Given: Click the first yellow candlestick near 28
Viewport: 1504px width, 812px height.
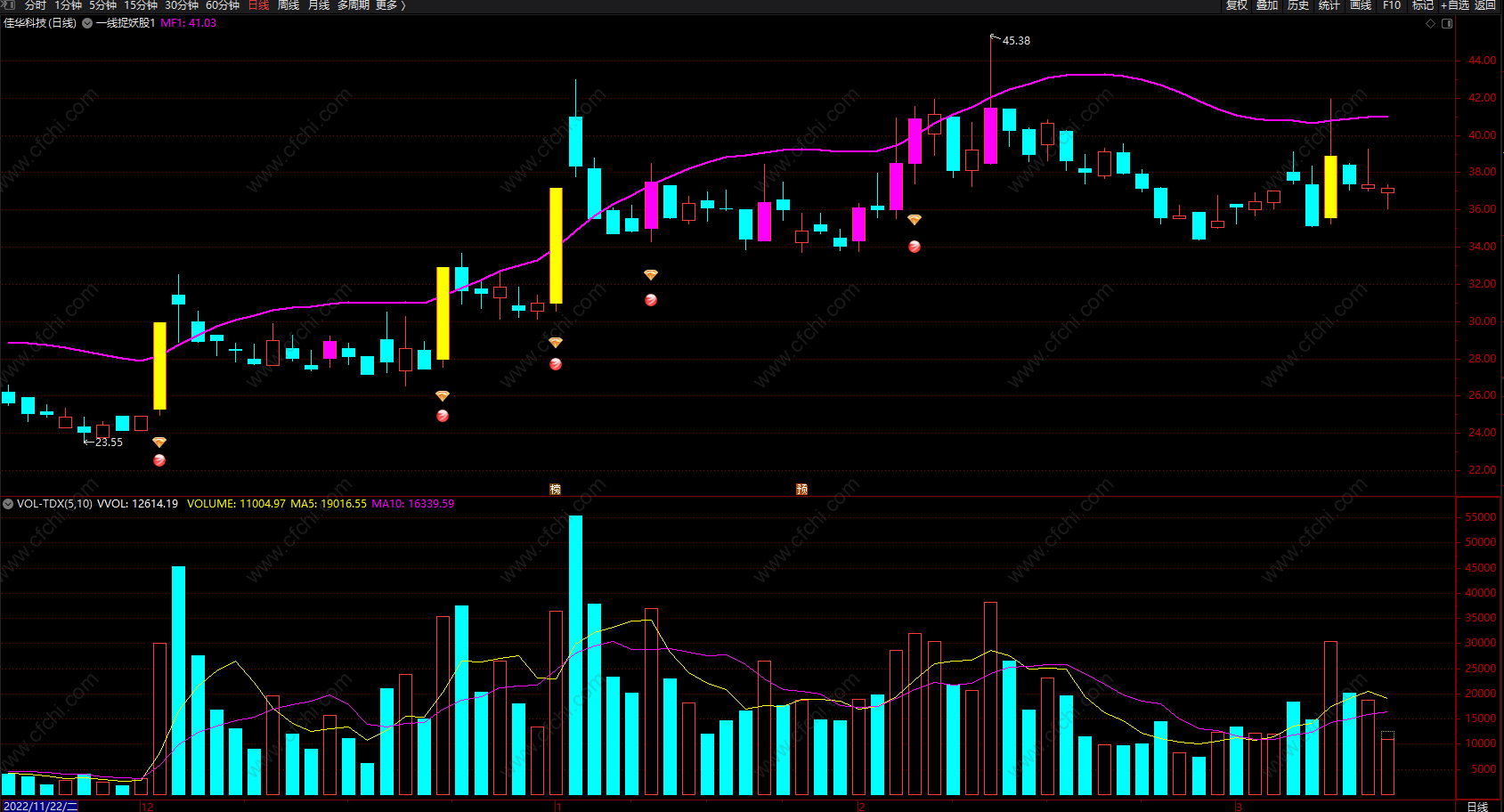Looking at the screenshot, I should click(159, 366).
